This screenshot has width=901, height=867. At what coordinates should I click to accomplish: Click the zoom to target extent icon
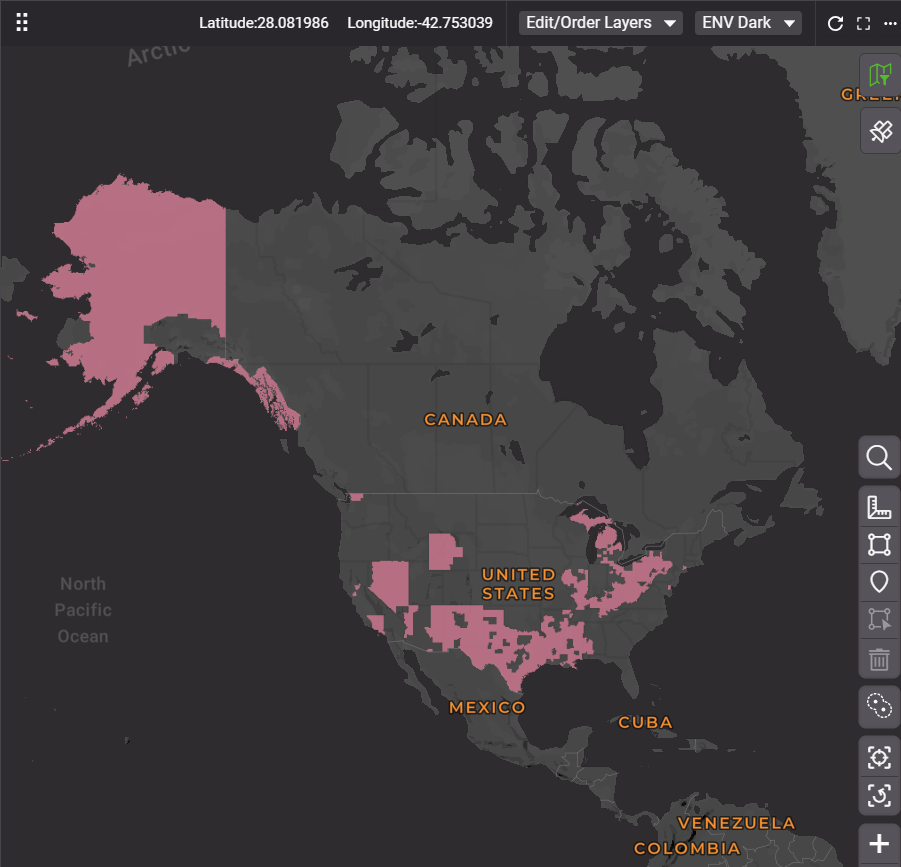(879, 758)
